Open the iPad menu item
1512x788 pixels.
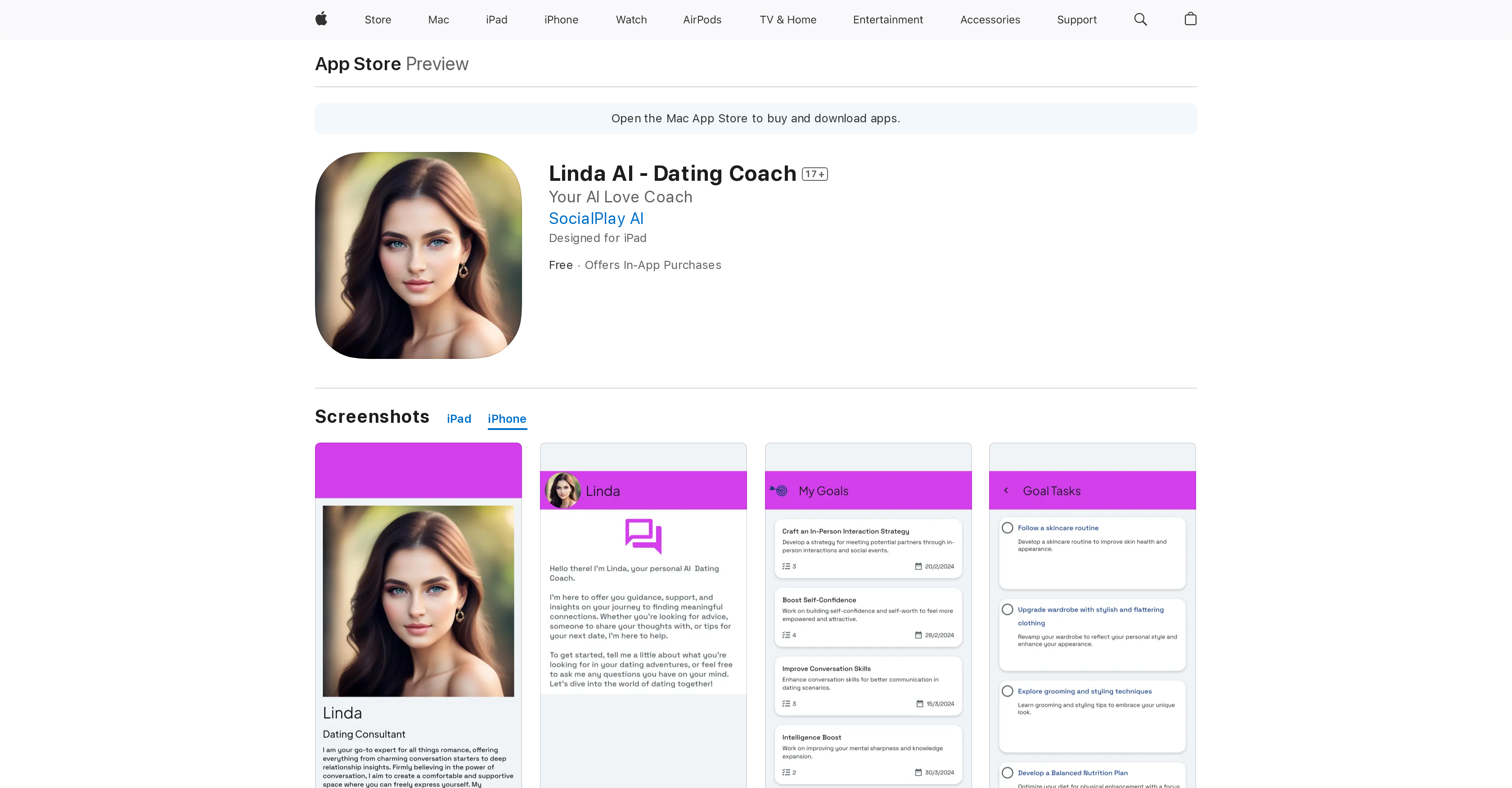496,19
